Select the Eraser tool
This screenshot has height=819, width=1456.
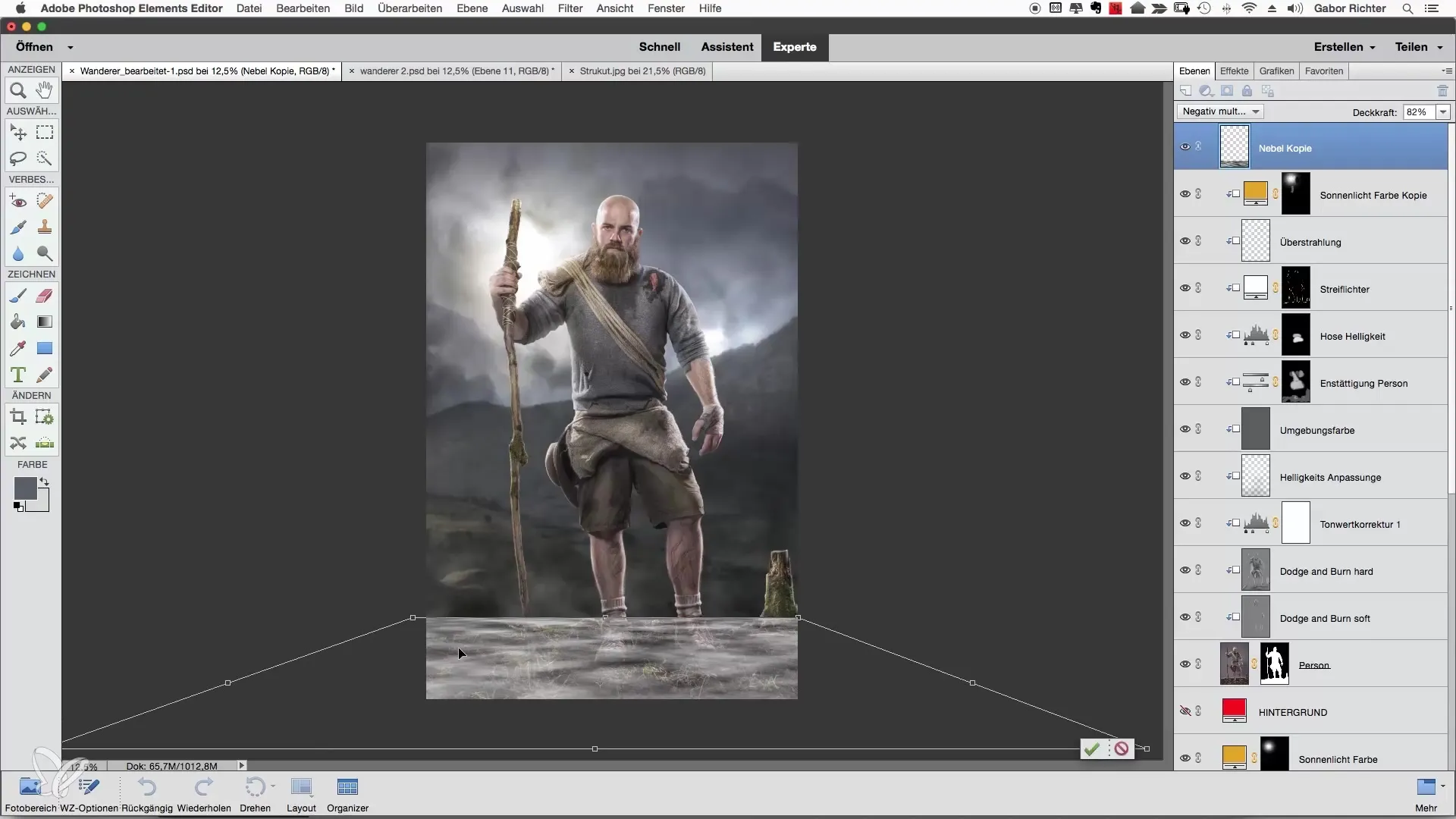click(x=45, y=296)
